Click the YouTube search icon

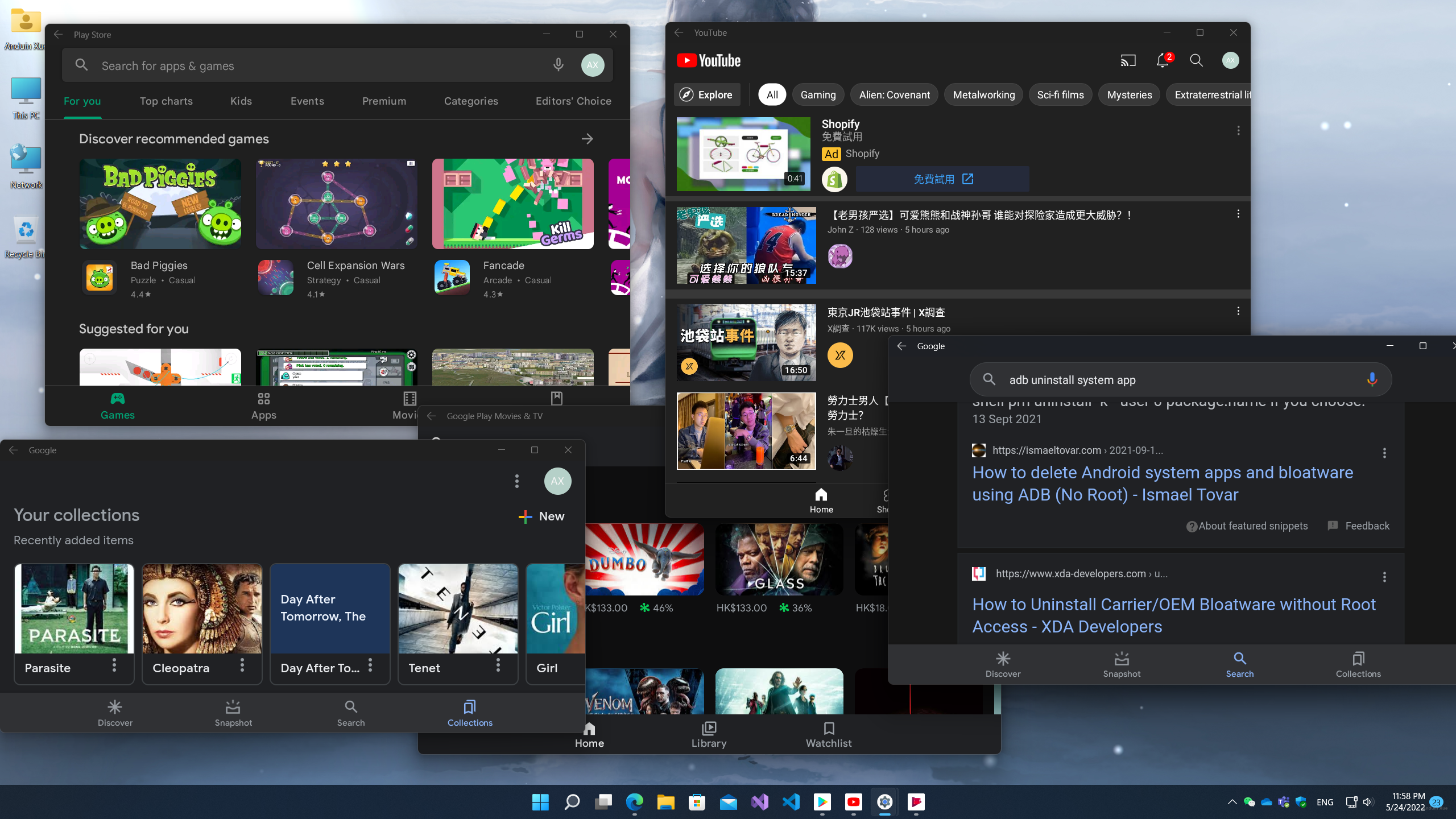tap(1196, 60)
